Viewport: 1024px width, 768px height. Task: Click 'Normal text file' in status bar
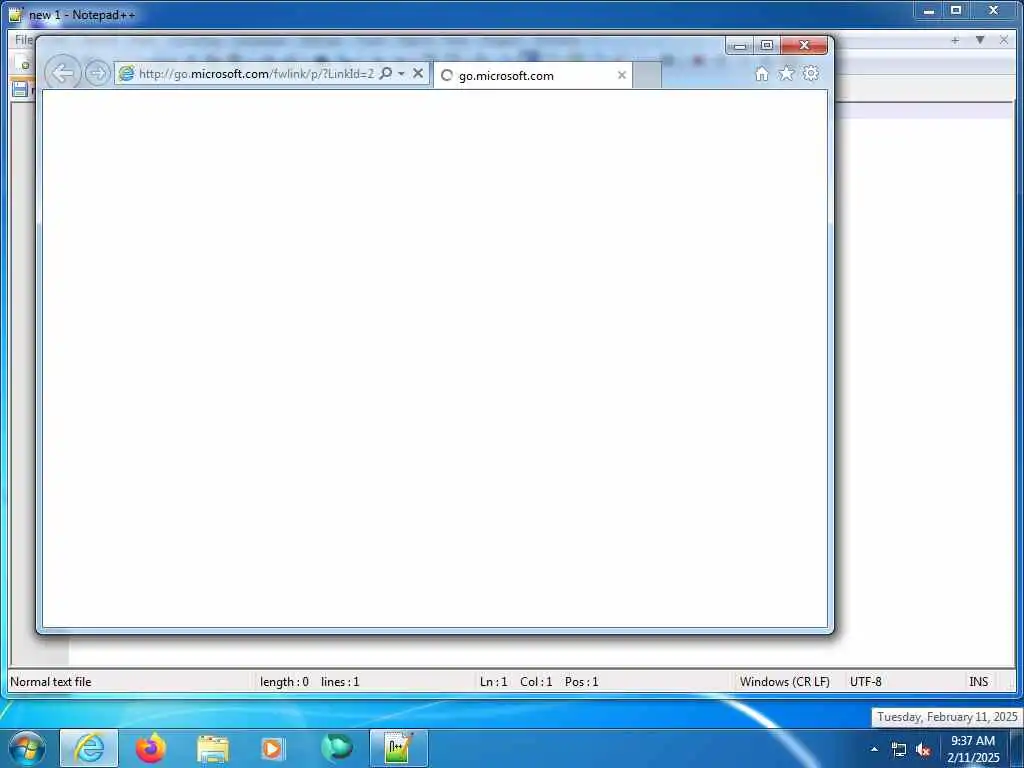point(51,682)
